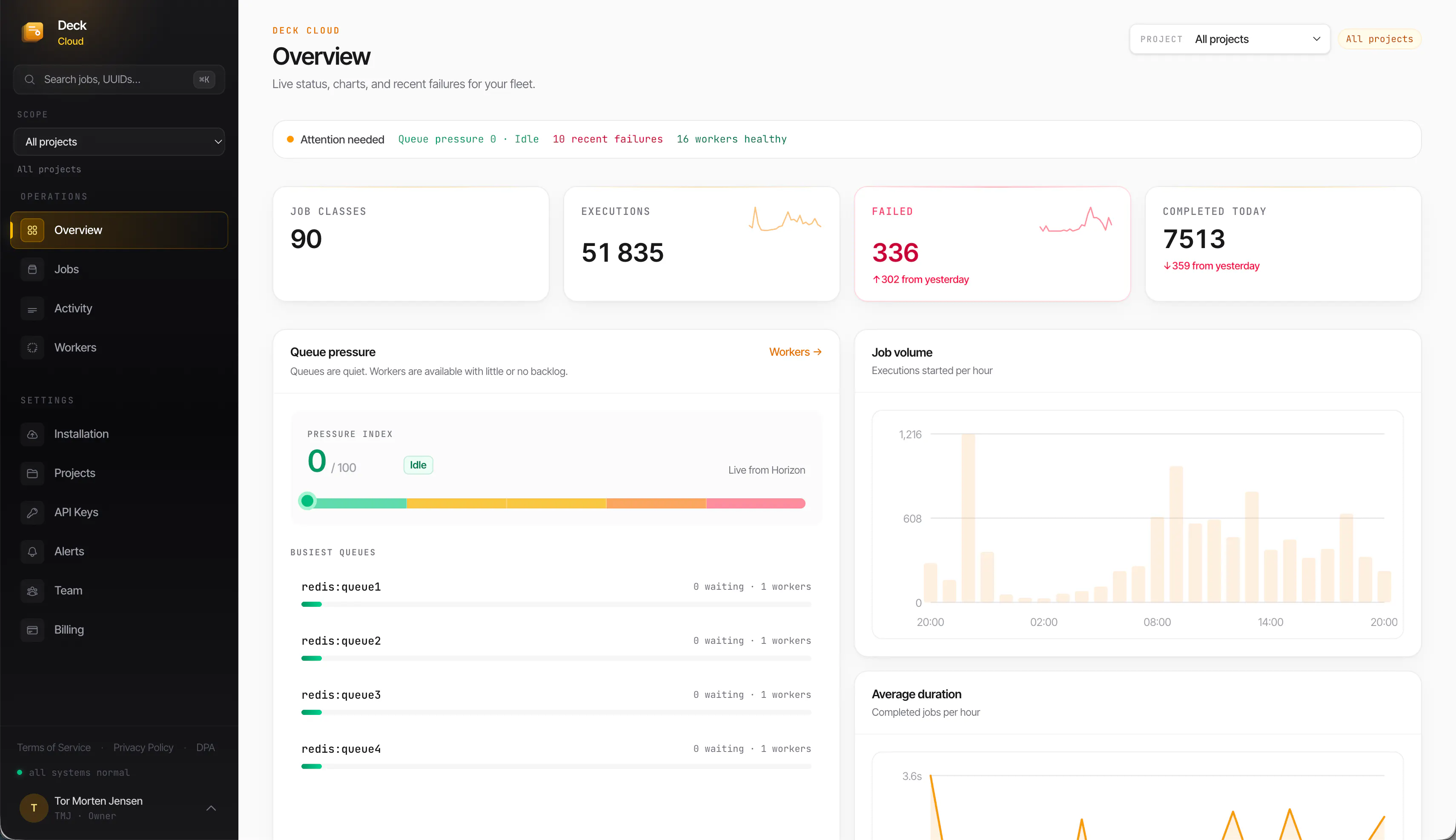
Task: Follow the Workers arrow link
Action: (x=795, y=352)
